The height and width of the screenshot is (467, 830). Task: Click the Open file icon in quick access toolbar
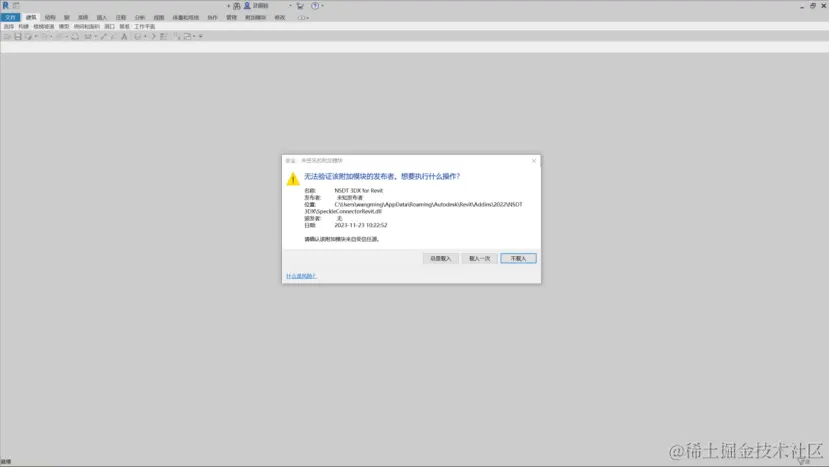pyautogui.click(x=7, y=37)
